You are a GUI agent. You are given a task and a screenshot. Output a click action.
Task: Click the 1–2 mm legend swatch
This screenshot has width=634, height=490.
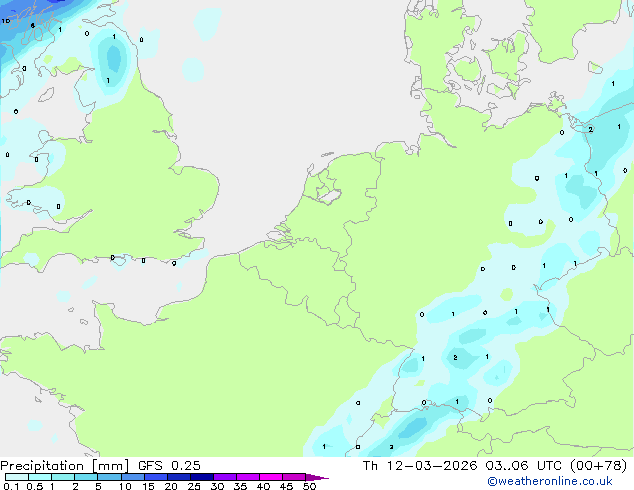coord(63,477)
